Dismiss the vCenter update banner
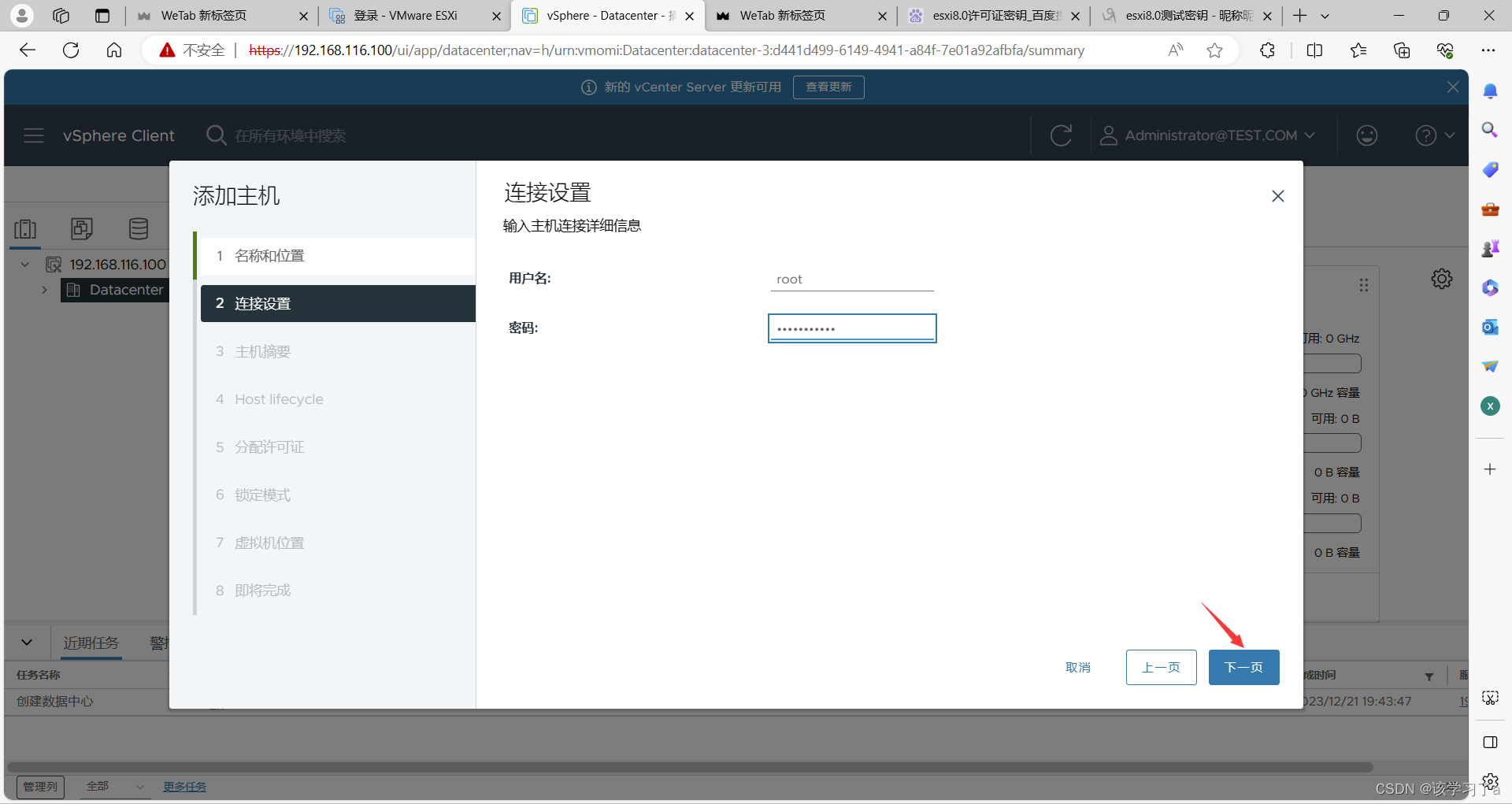 point(1453,87)
